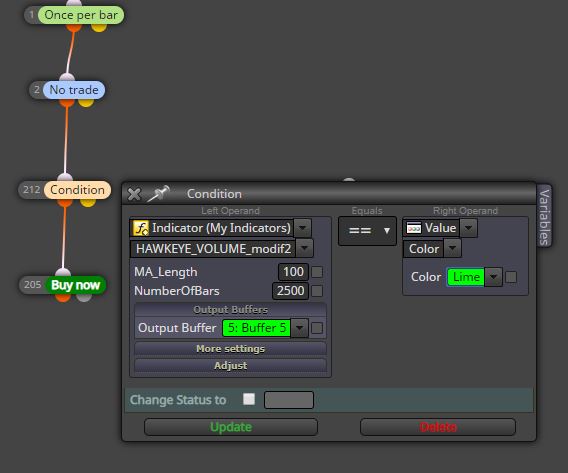The image size is (568, 473).
Task: Pin the Condition panel
Action: [159, 193]
